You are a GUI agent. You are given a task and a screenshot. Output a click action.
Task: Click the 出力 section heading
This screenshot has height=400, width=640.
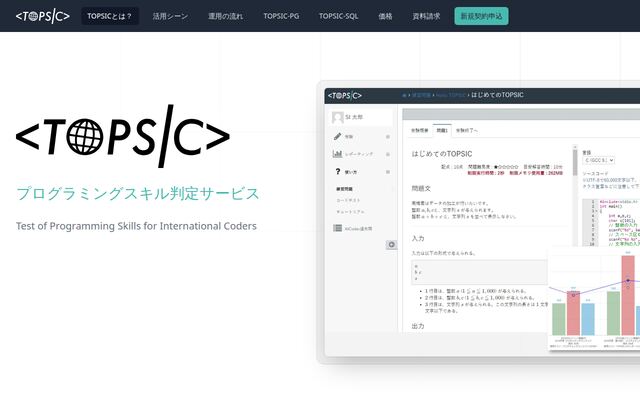point(418,326)
